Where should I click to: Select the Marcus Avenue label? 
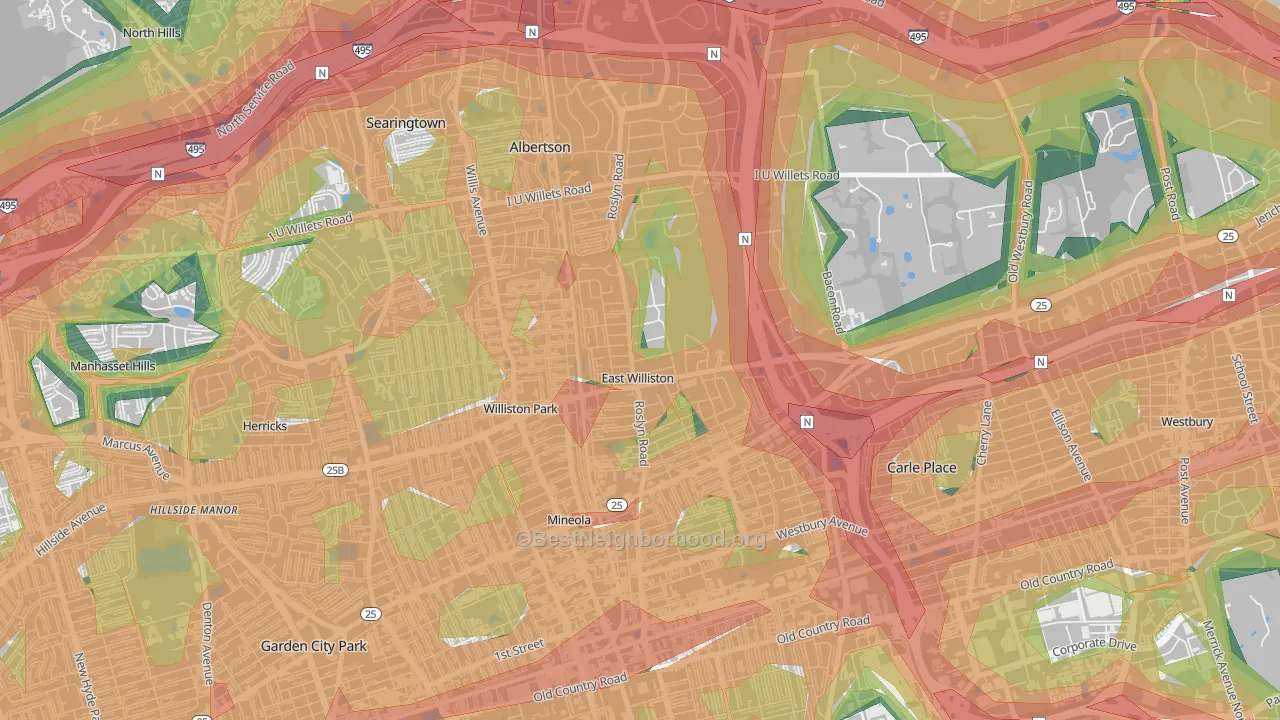(136, 458)
